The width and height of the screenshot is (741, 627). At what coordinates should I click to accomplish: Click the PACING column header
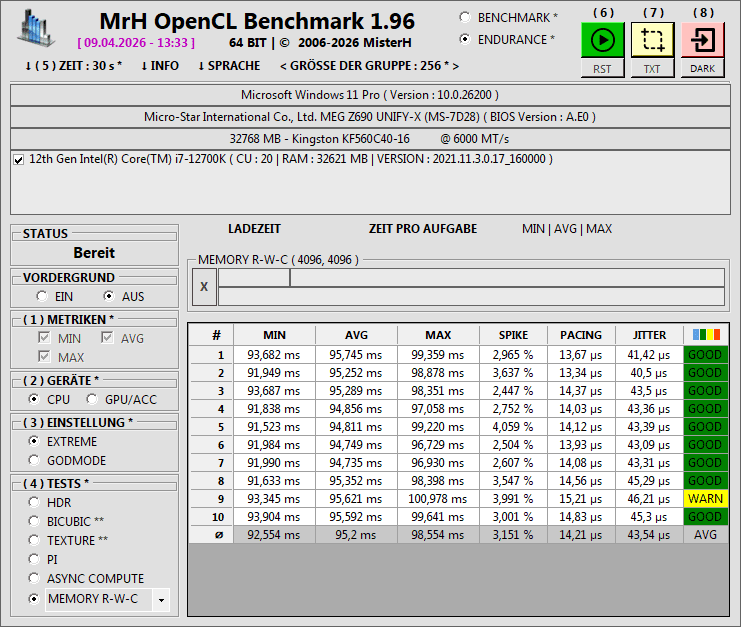(581, 335)
